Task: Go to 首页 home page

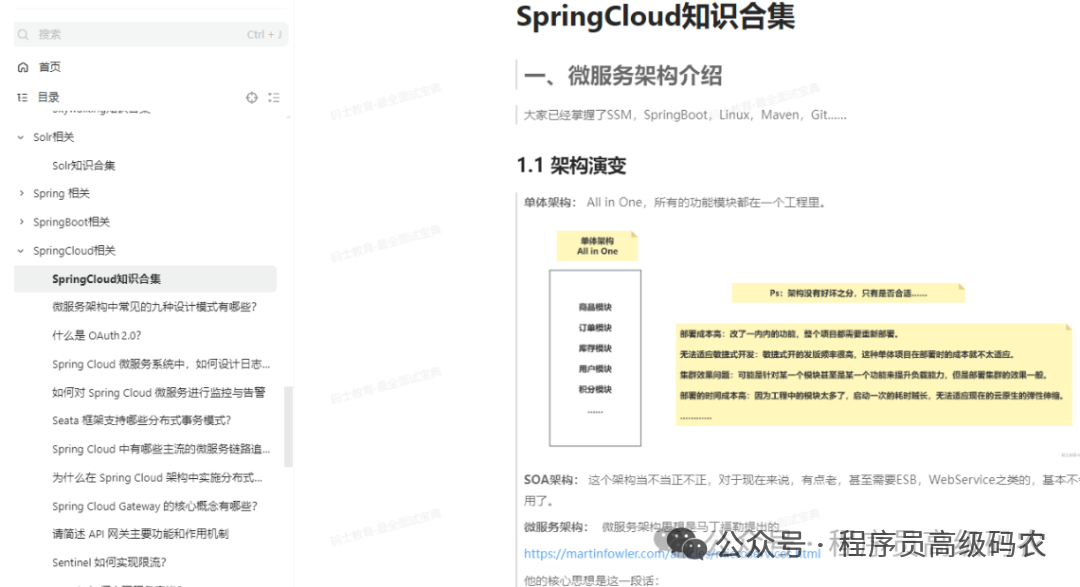Action: (x=50, y=67)
